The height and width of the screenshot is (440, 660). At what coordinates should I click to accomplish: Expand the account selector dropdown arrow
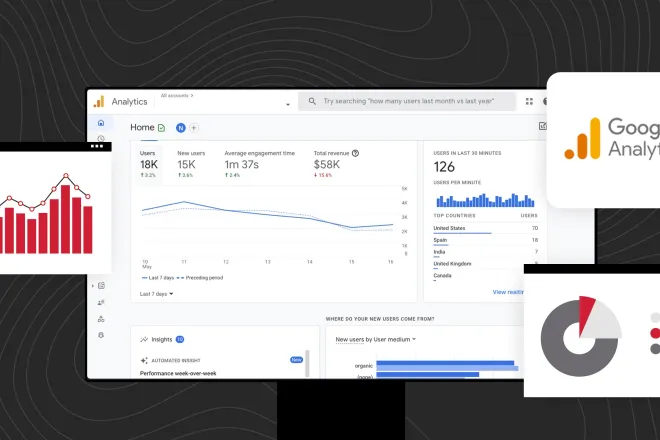(288, 104)
